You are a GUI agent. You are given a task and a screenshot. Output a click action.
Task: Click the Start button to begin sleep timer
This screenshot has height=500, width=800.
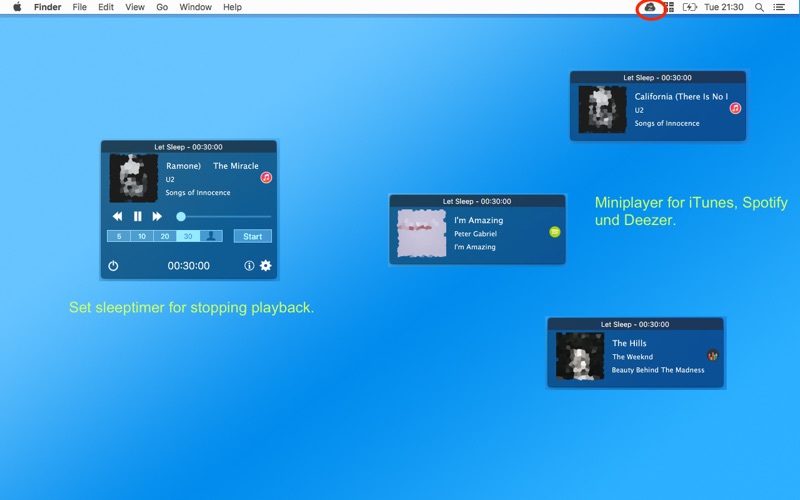point(253,236)
